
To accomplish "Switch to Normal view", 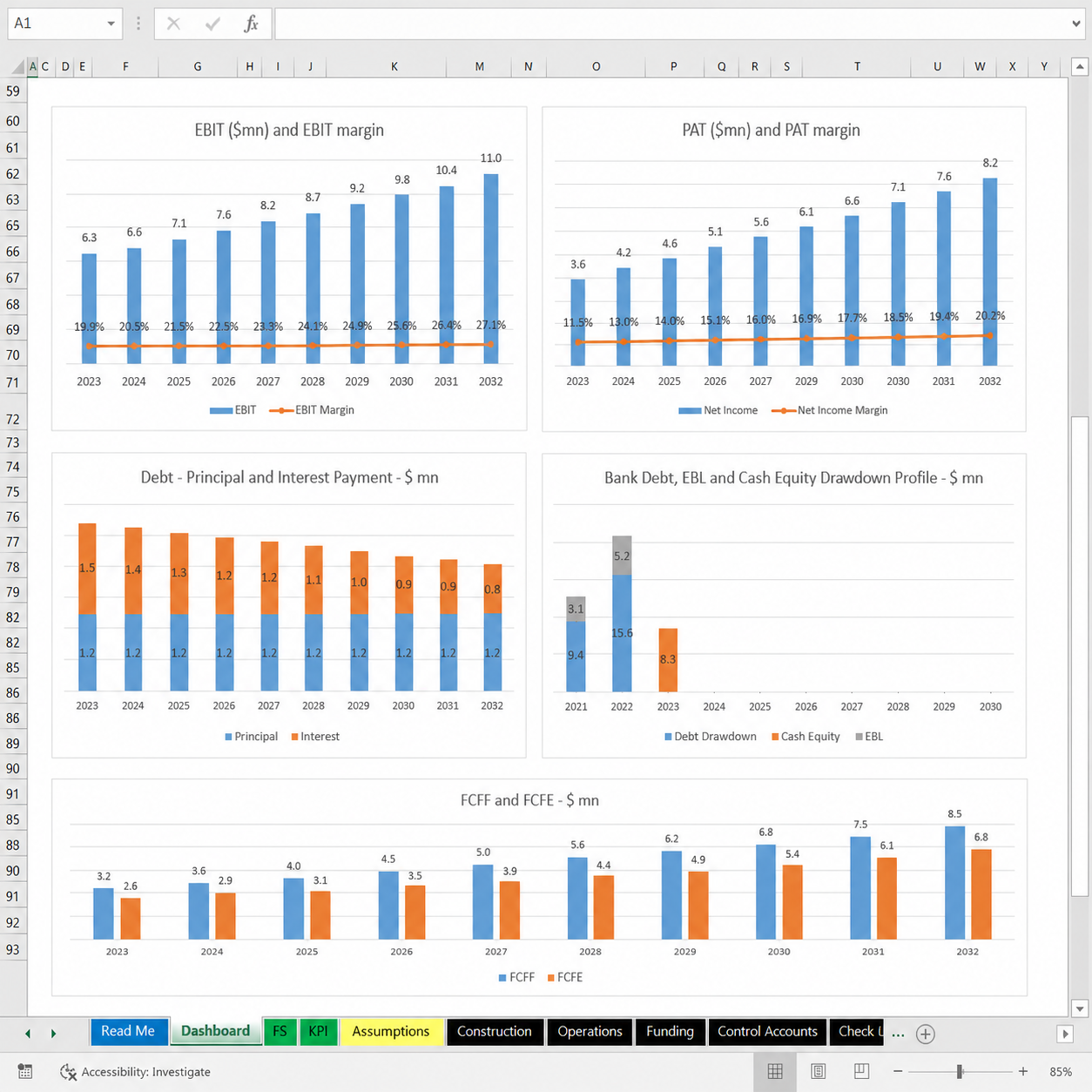I will point(774,1071).
